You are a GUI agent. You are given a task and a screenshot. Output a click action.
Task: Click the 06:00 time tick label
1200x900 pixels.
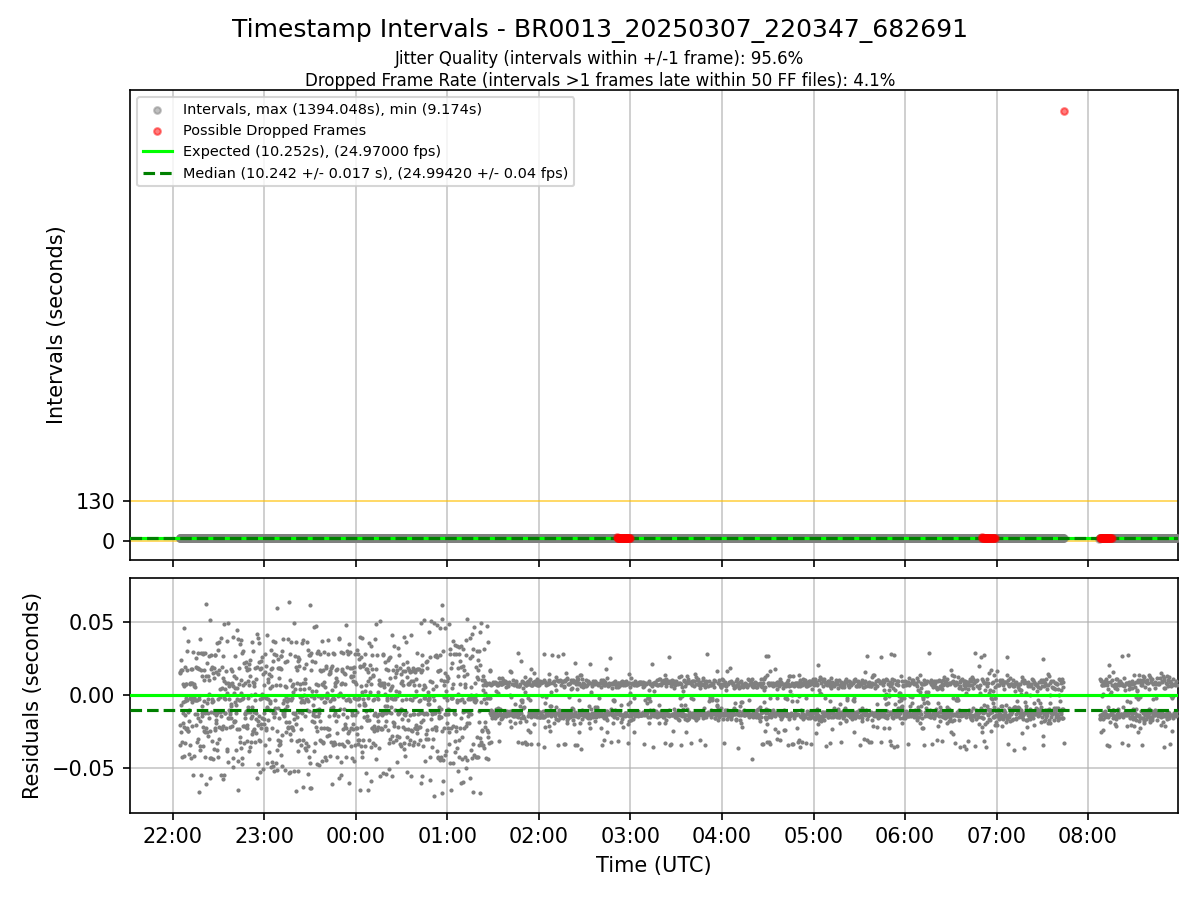pos(905,835)
